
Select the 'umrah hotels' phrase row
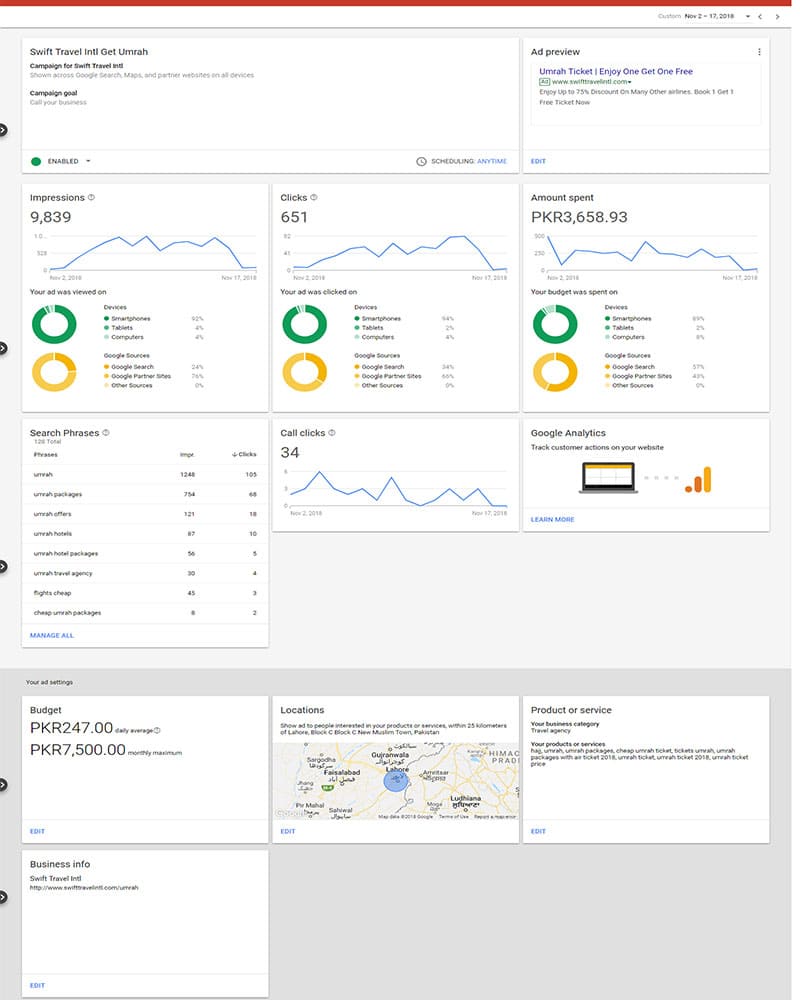pyautogui.click(x=145, y=534)
